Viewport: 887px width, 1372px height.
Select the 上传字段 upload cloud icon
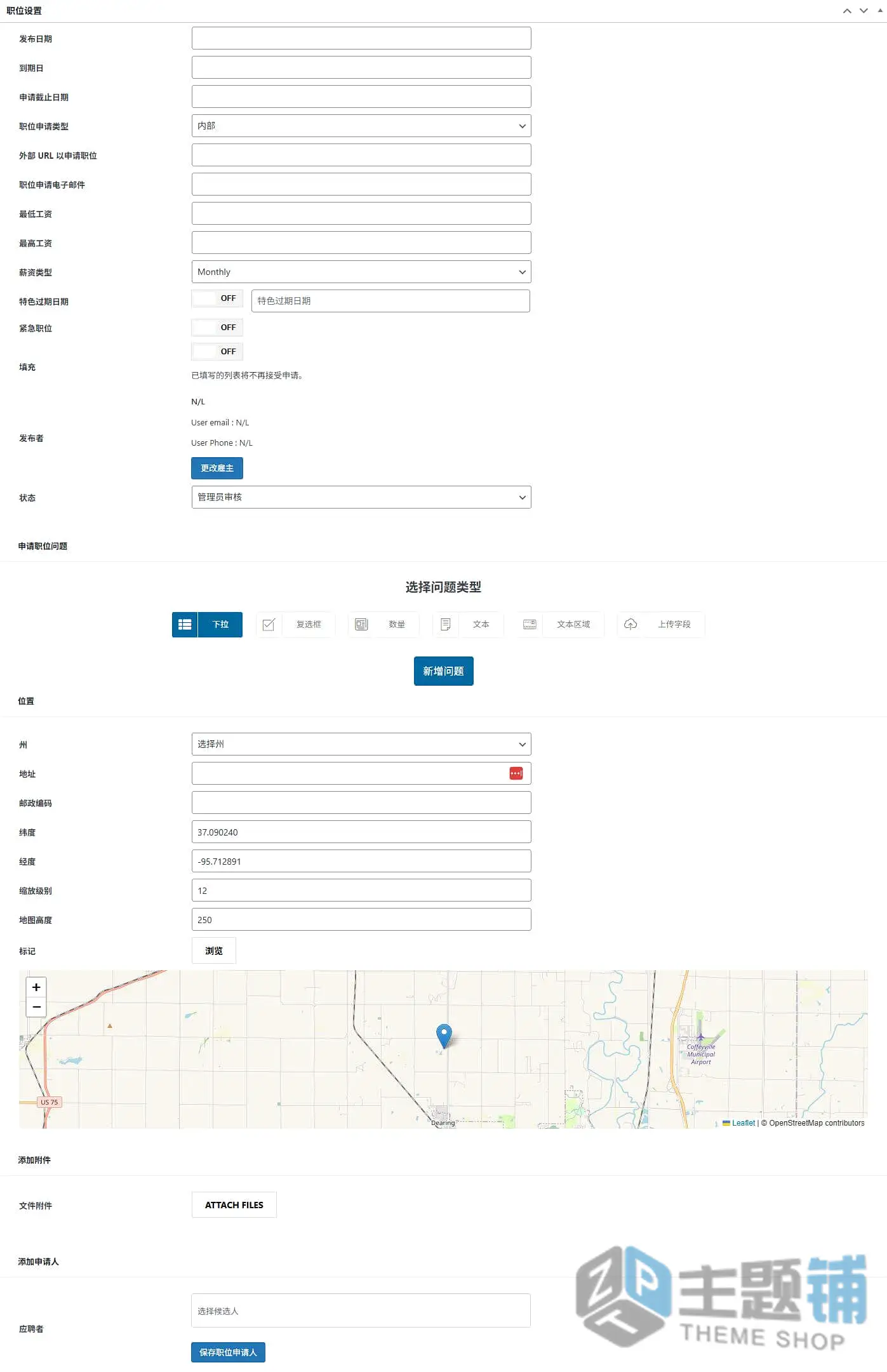[630, 624]
